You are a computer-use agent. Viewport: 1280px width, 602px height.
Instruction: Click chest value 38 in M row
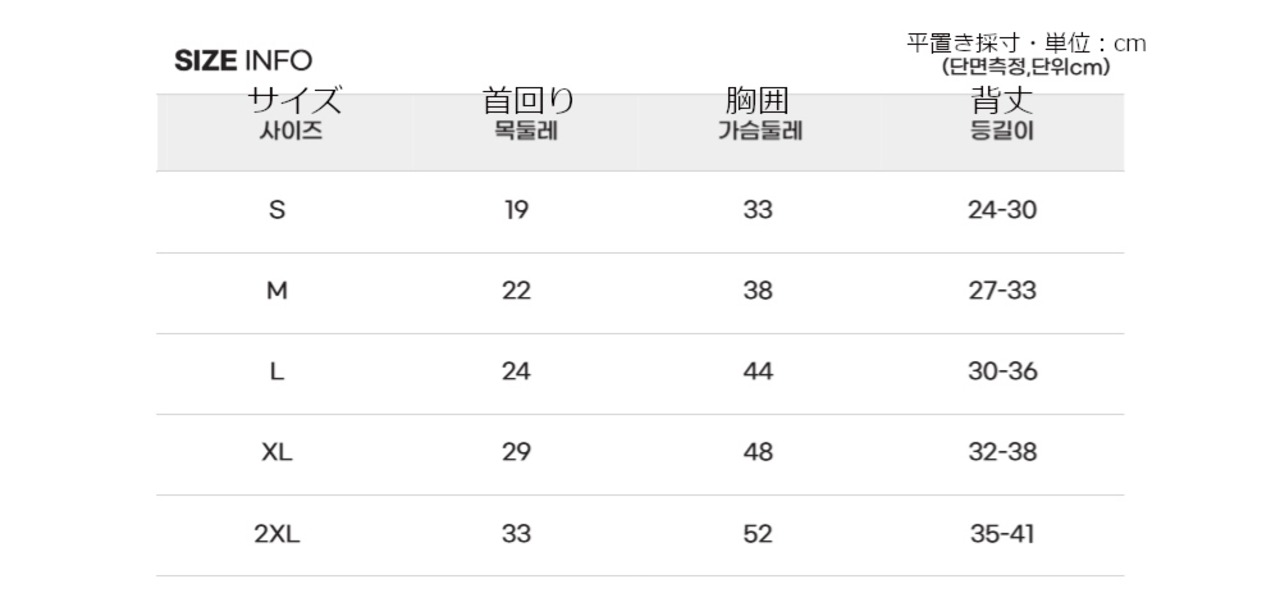coord(758,291)
